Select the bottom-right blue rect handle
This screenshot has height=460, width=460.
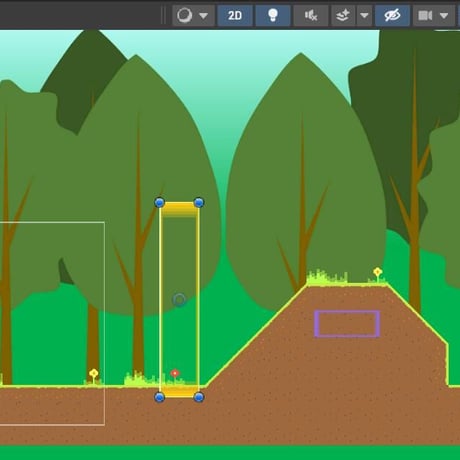[199, 397]
